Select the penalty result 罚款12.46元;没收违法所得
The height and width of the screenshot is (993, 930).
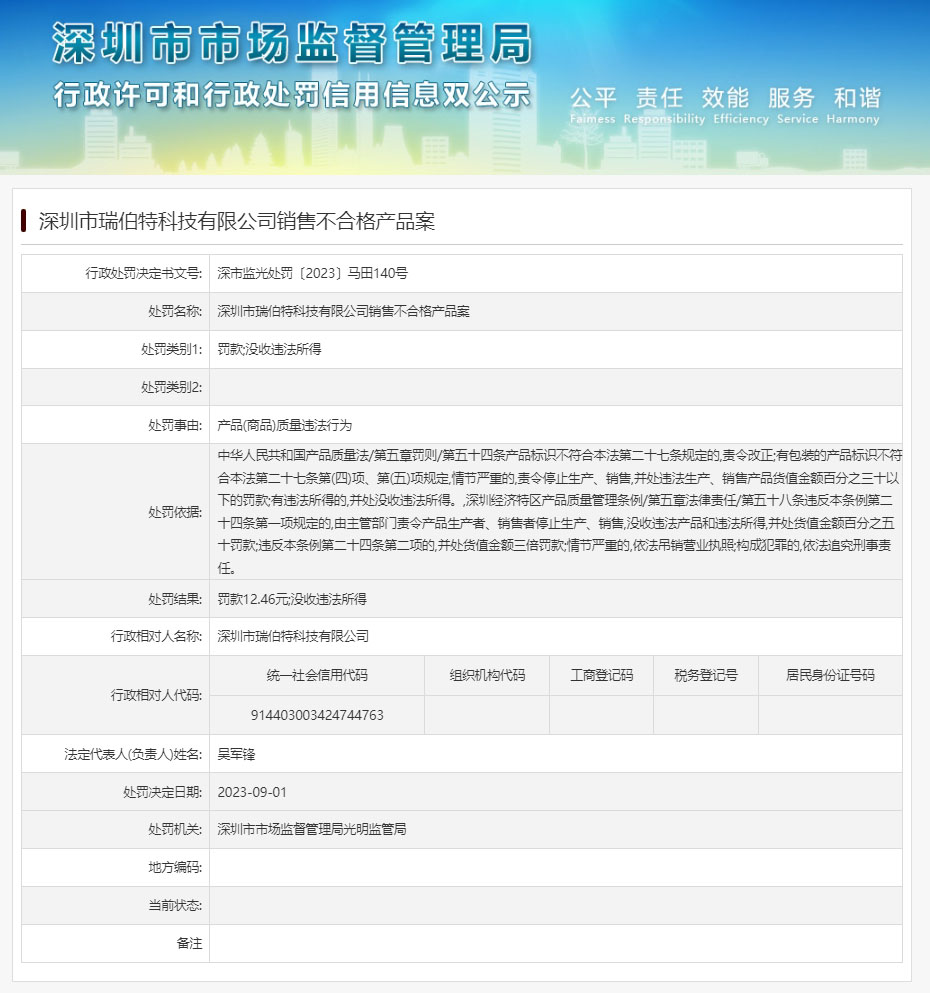pyautogui.click(x=292, y=598)
